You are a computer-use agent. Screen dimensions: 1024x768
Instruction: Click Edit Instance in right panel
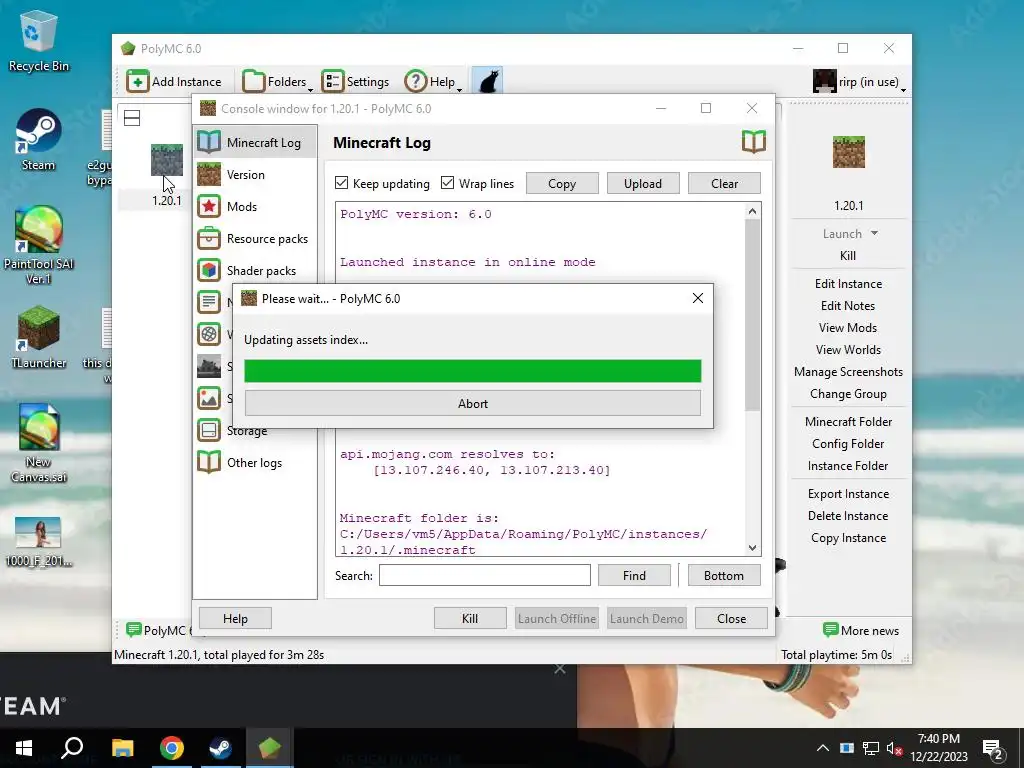coord(848,283)
